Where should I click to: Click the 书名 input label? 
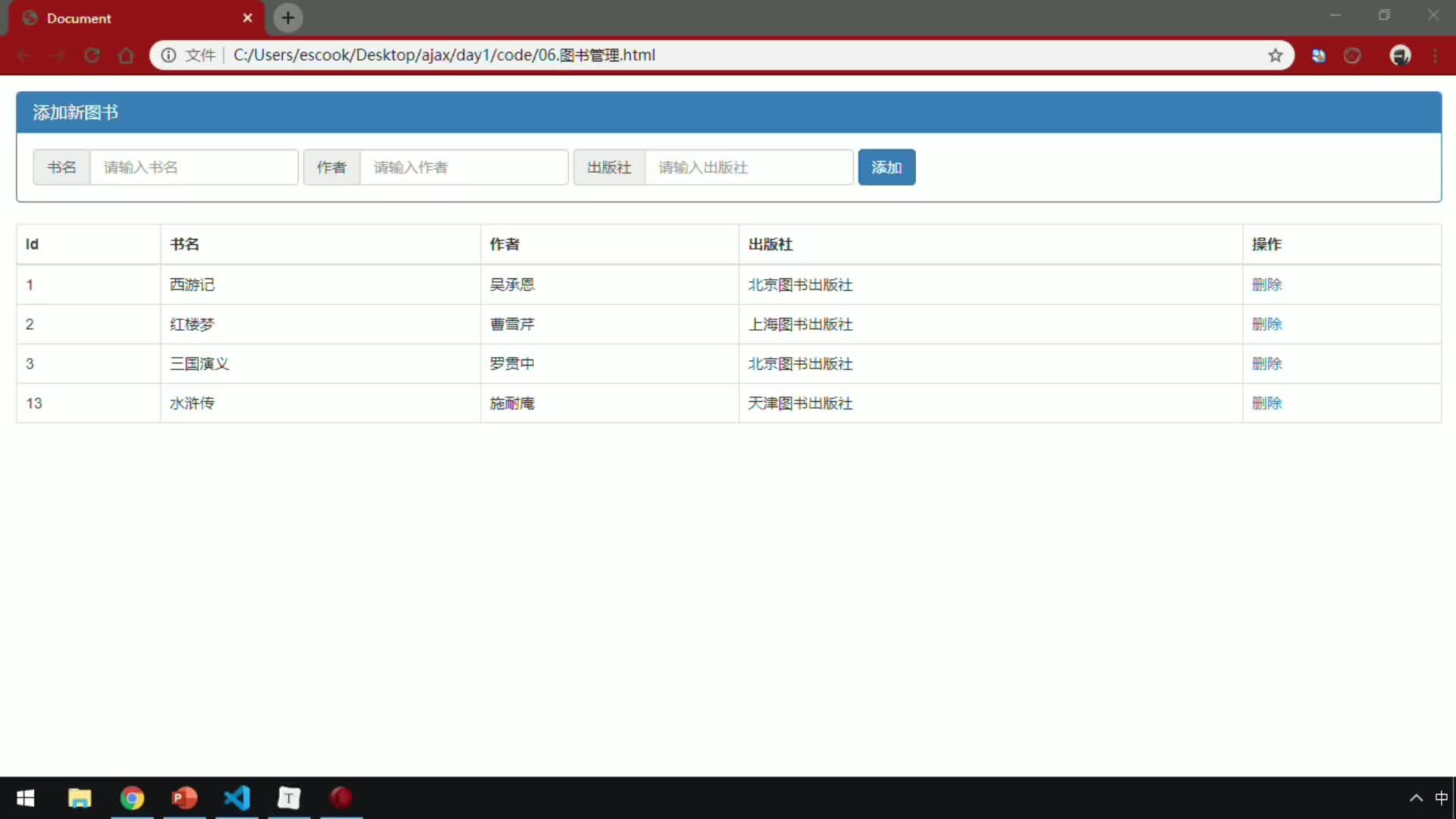[x=61, y=168]
